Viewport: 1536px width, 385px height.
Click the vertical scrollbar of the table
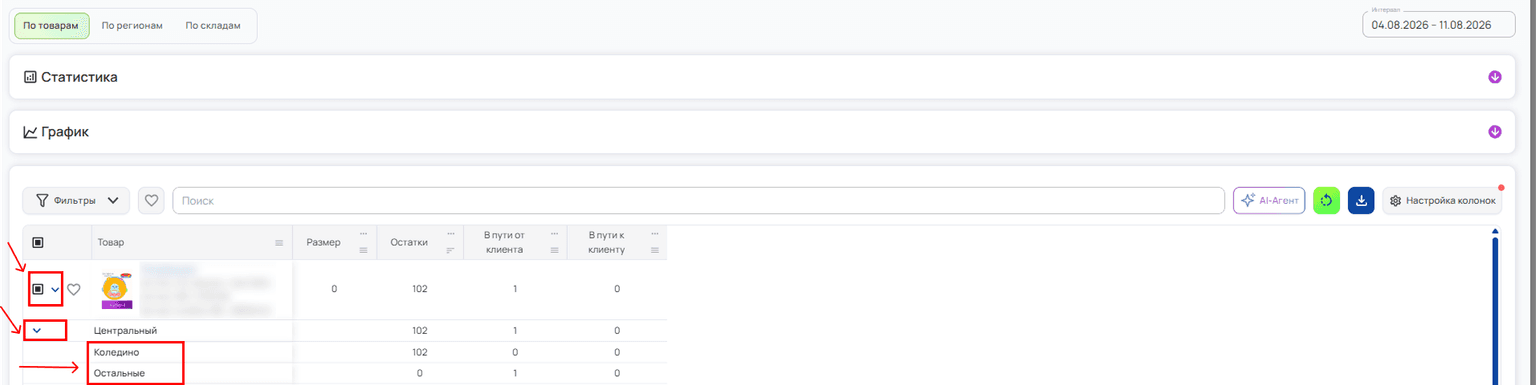[1495, 310]
